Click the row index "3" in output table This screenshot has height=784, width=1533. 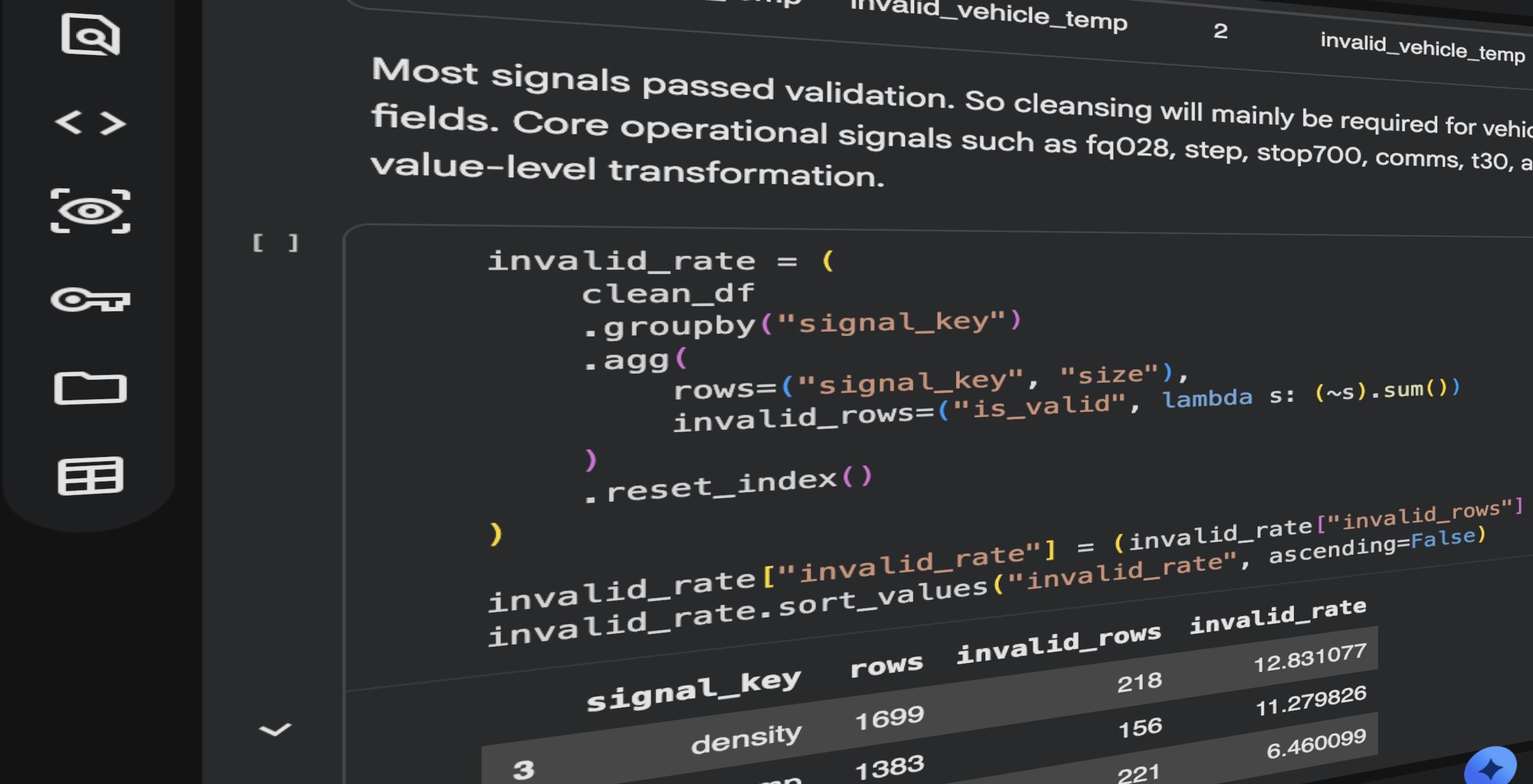[x=523, y=770]
